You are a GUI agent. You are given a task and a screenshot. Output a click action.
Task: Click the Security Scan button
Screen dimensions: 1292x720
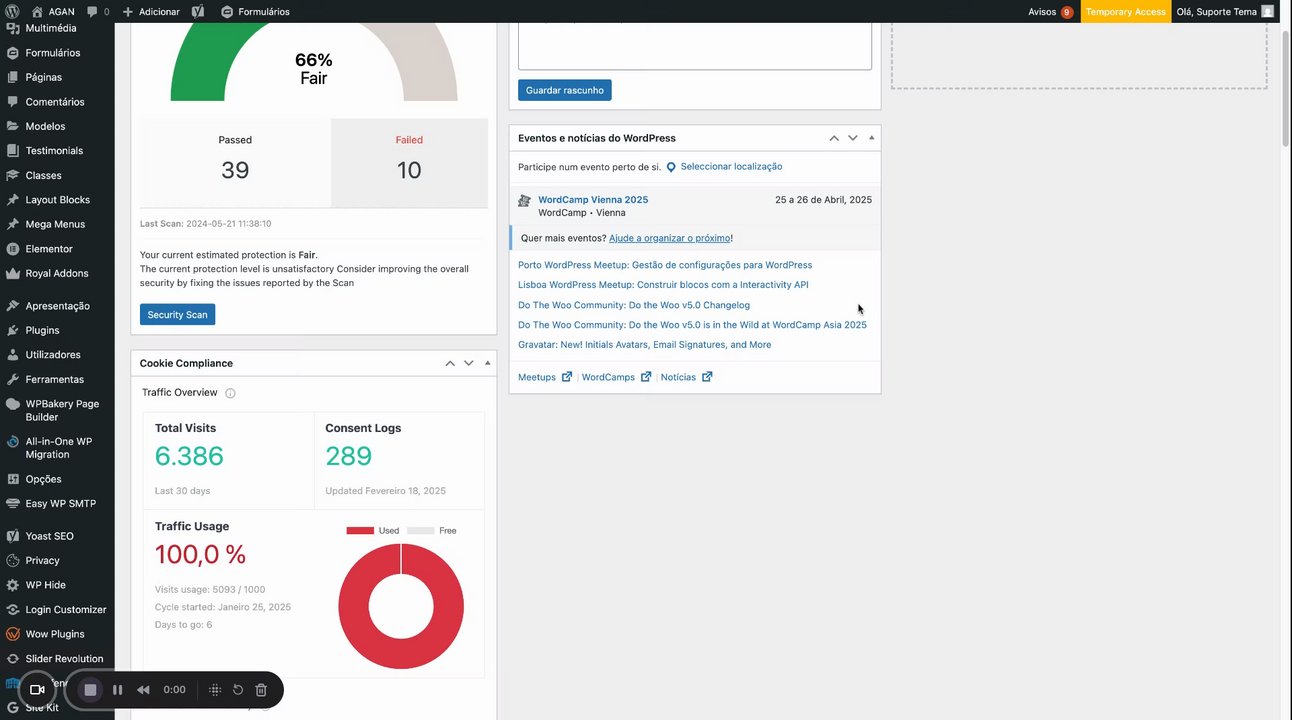(177, 315)
